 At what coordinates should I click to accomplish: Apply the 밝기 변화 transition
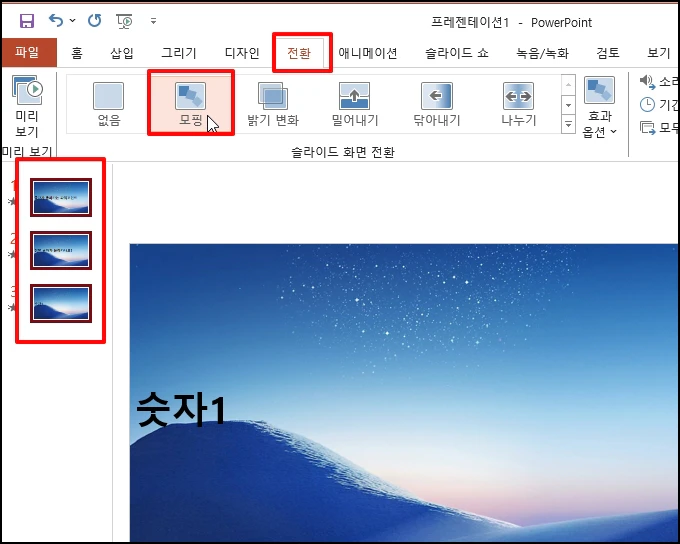pos(273,104)
